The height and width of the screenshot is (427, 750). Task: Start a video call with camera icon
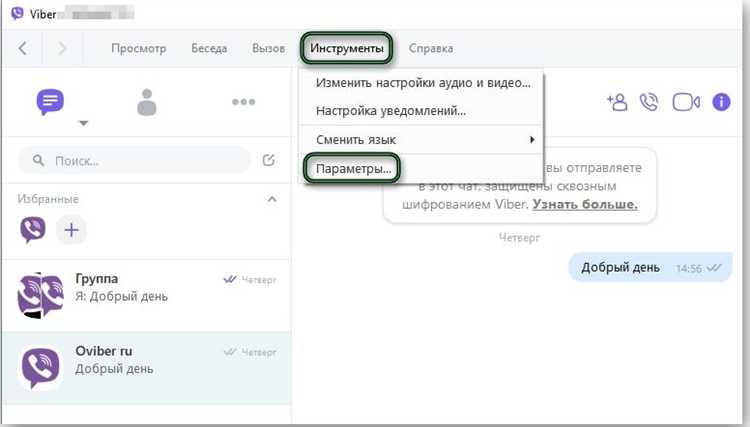click(x=686, y=102)
